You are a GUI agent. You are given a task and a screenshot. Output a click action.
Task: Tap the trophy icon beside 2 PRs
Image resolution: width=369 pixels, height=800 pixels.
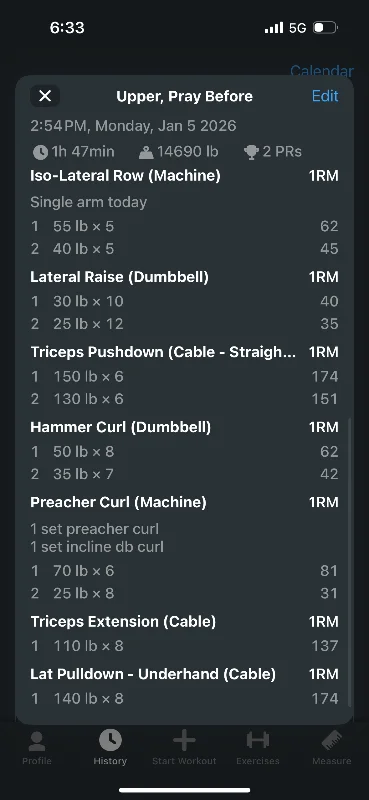tap(251, 152)
